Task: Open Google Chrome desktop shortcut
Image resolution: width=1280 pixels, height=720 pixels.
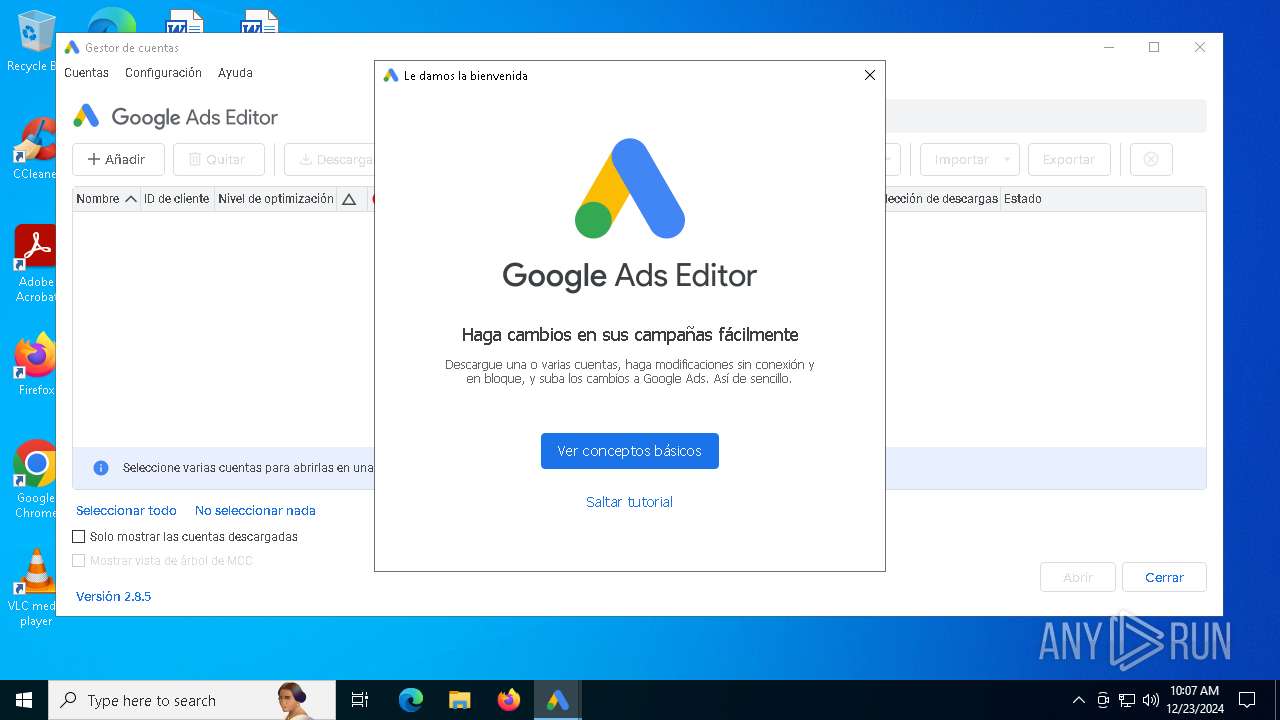Action: [x=34, y=479]
